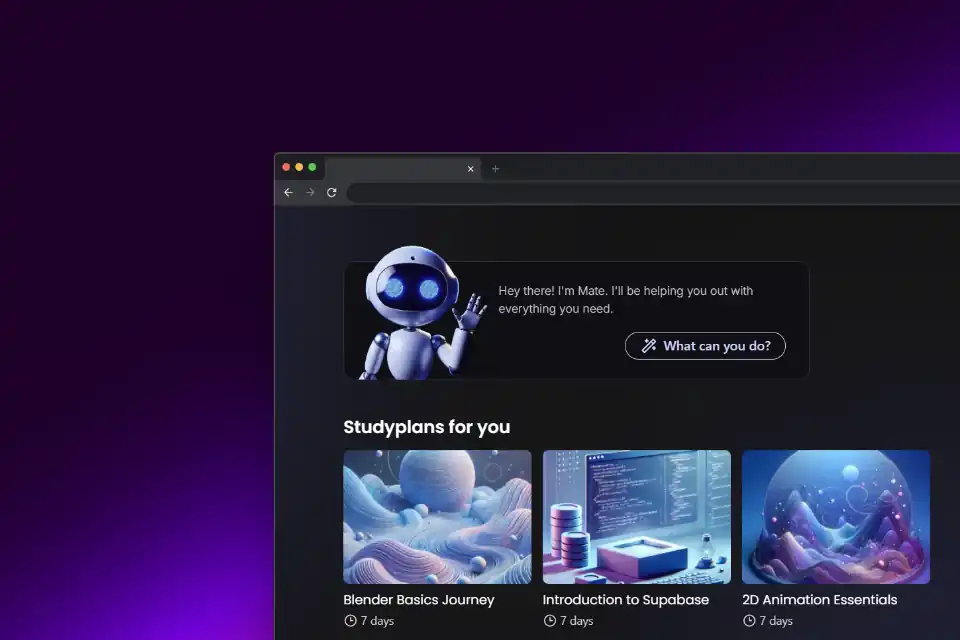
Task: Click the 2D Animation Essentials thumbnail image
Action: [x=836, y=517]
